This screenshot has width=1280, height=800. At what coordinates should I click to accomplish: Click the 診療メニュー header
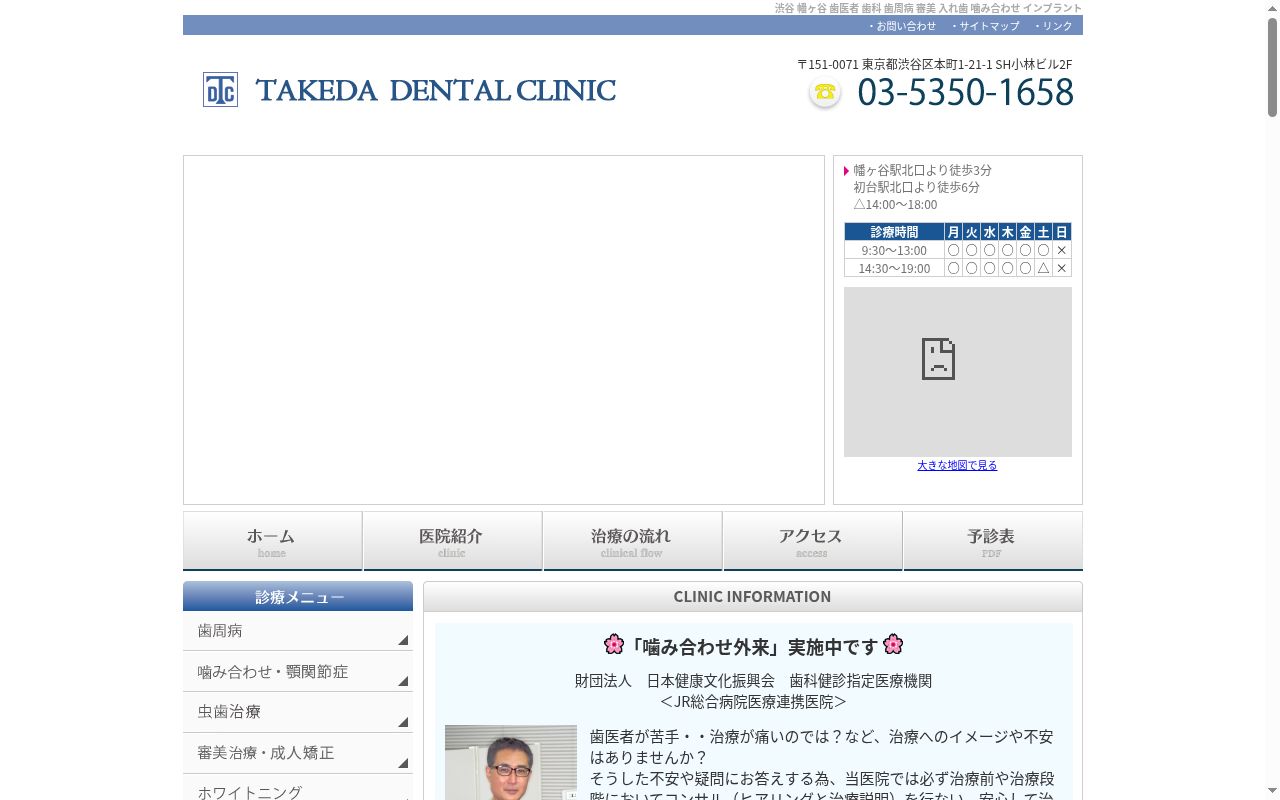[298, 596]
